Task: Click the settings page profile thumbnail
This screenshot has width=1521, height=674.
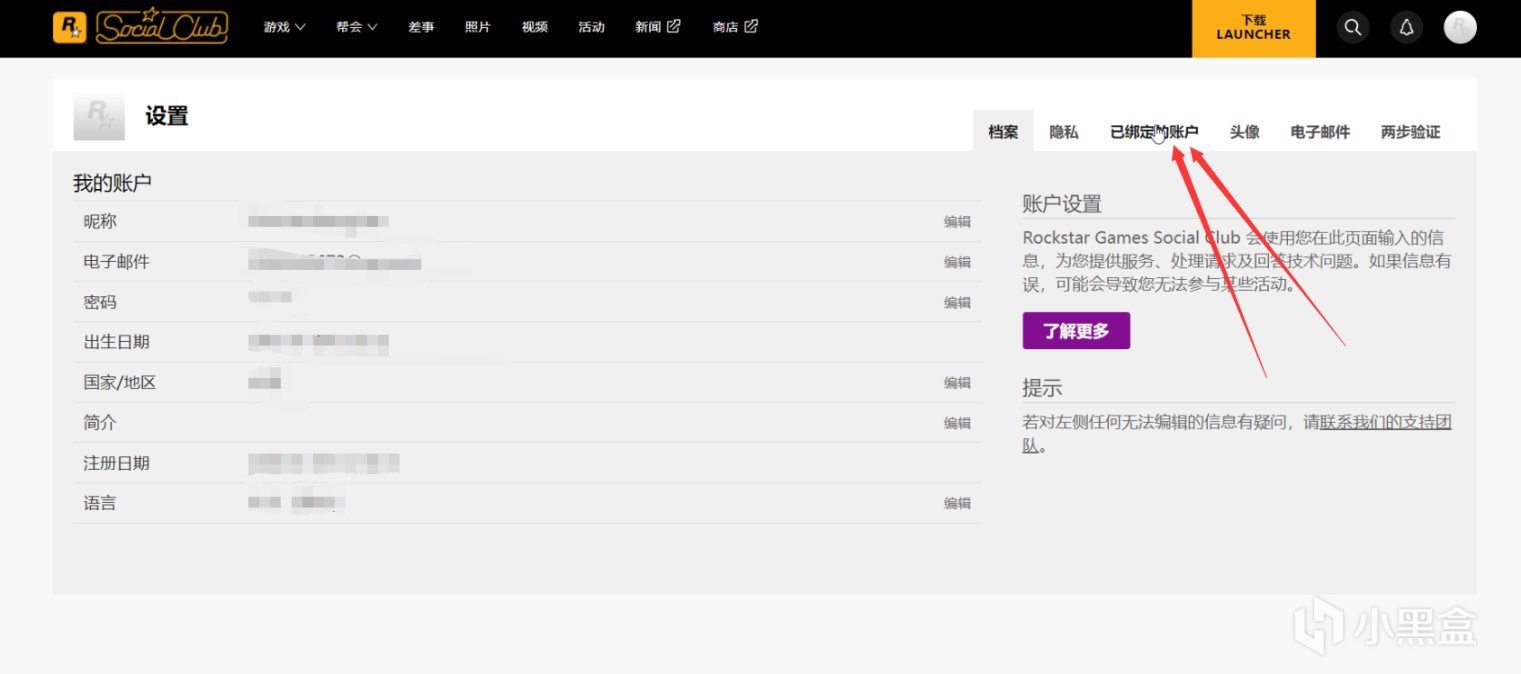Action: (99, 116)
